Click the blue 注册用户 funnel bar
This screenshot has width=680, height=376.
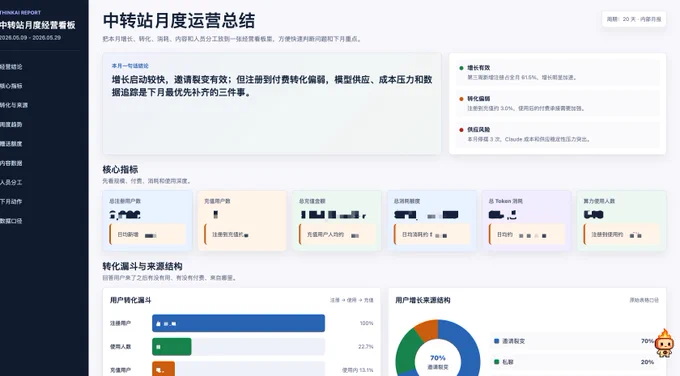coord(238,323)
